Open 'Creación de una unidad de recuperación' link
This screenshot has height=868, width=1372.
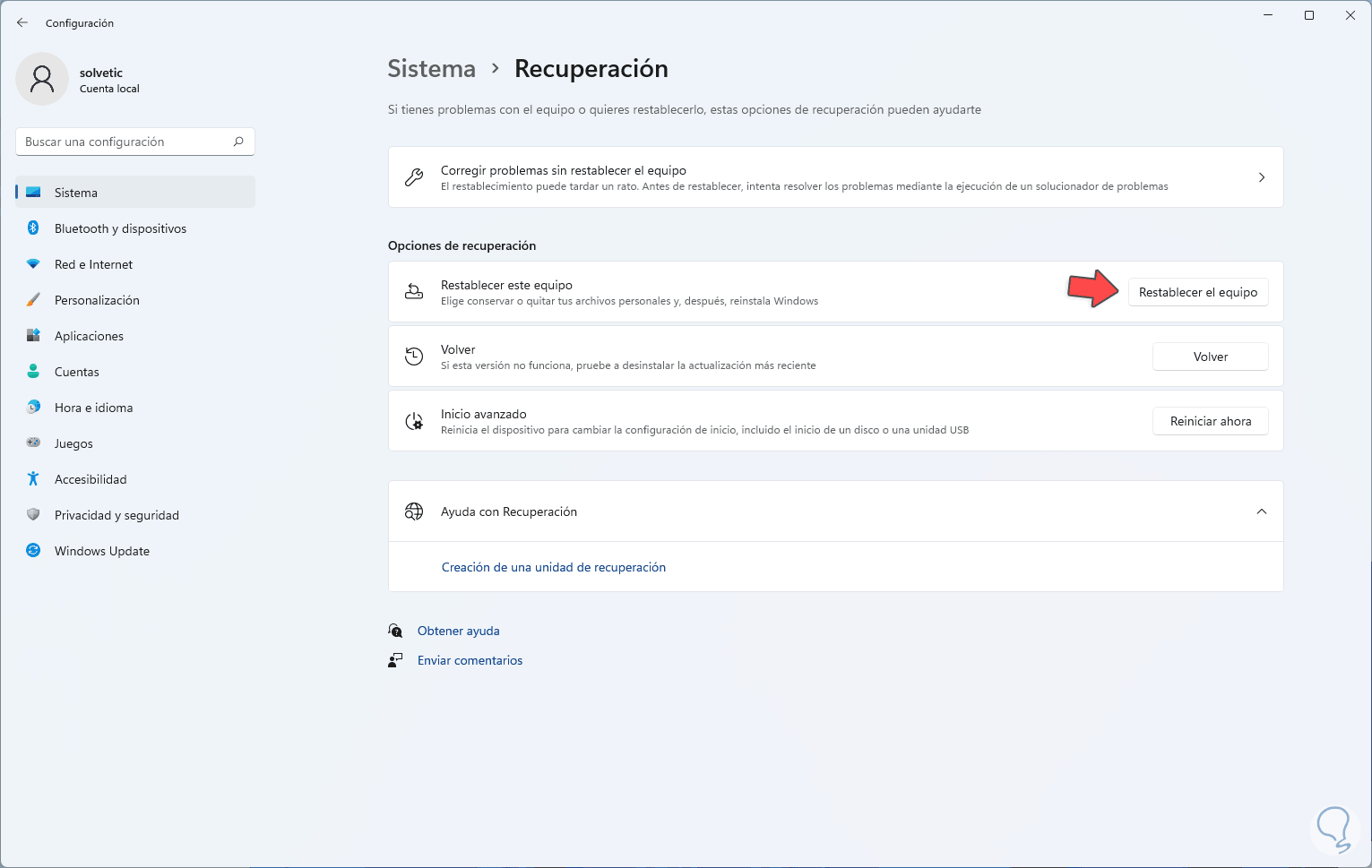(554, 567)
